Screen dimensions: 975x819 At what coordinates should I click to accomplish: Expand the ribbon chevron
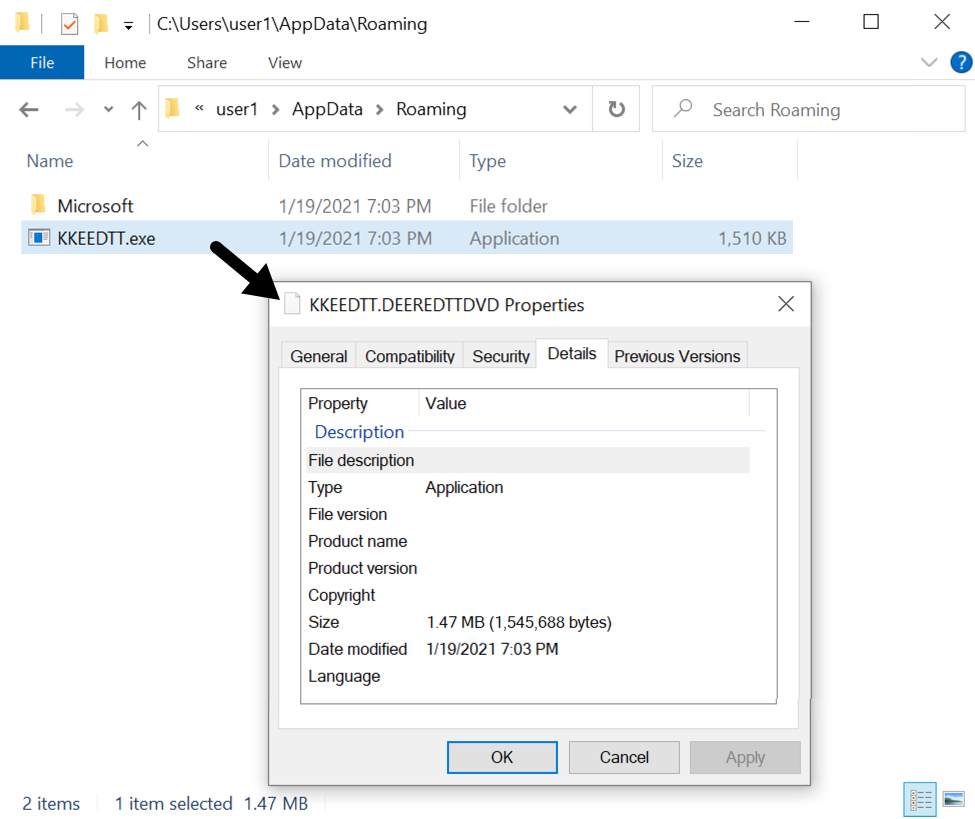[x=928, y=63]
